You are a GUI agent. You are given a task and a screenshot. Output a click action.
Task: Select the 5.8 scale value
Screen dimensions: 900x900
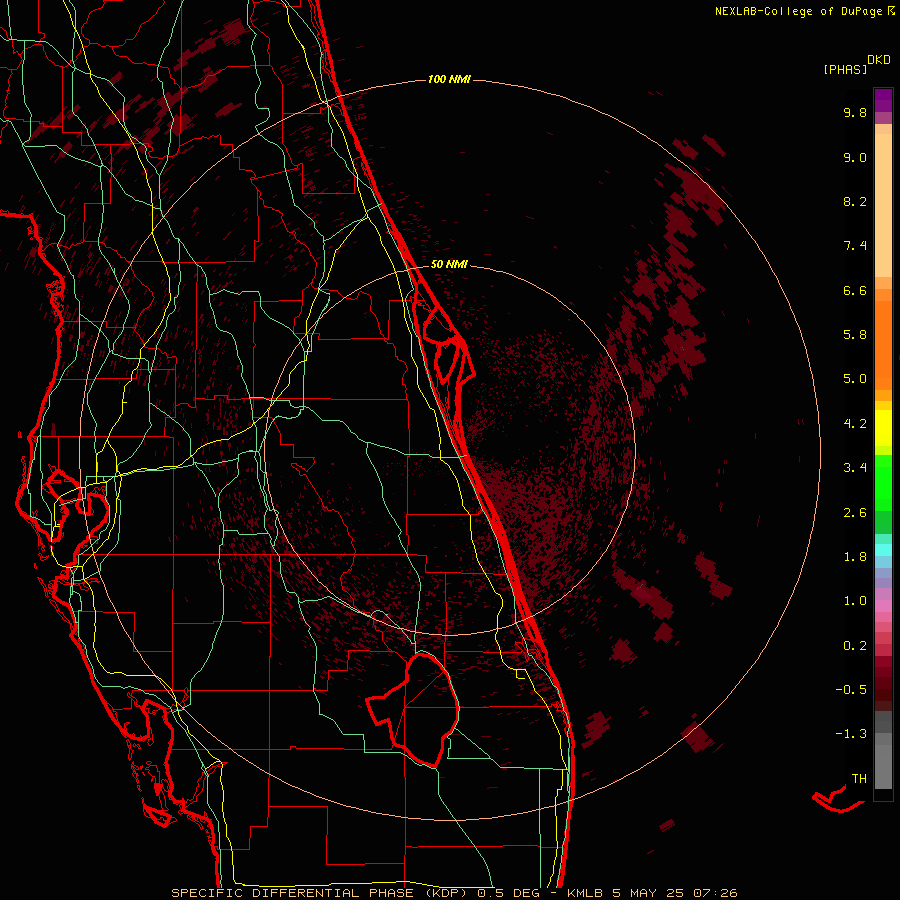click(855, 335)
